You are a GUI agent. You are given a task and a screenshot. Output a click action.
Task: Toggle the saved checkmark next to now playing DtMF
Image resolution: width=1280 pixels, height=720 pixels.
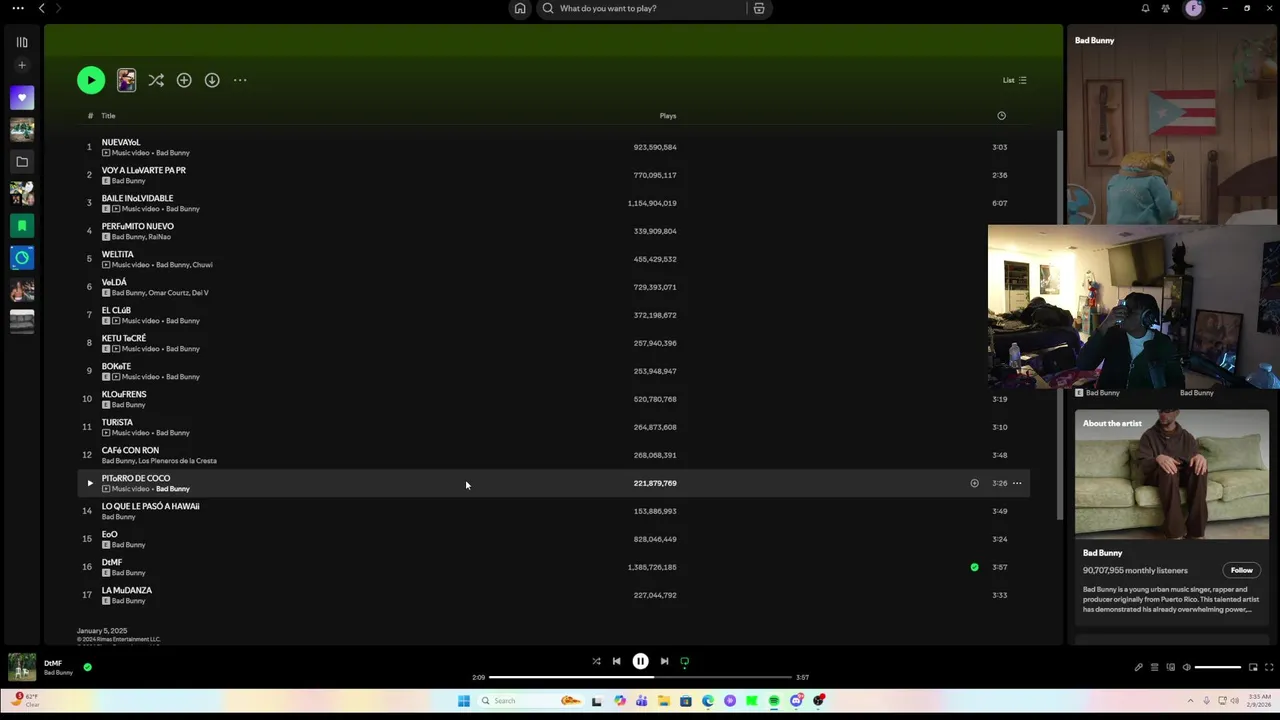(x=87, y=667)
